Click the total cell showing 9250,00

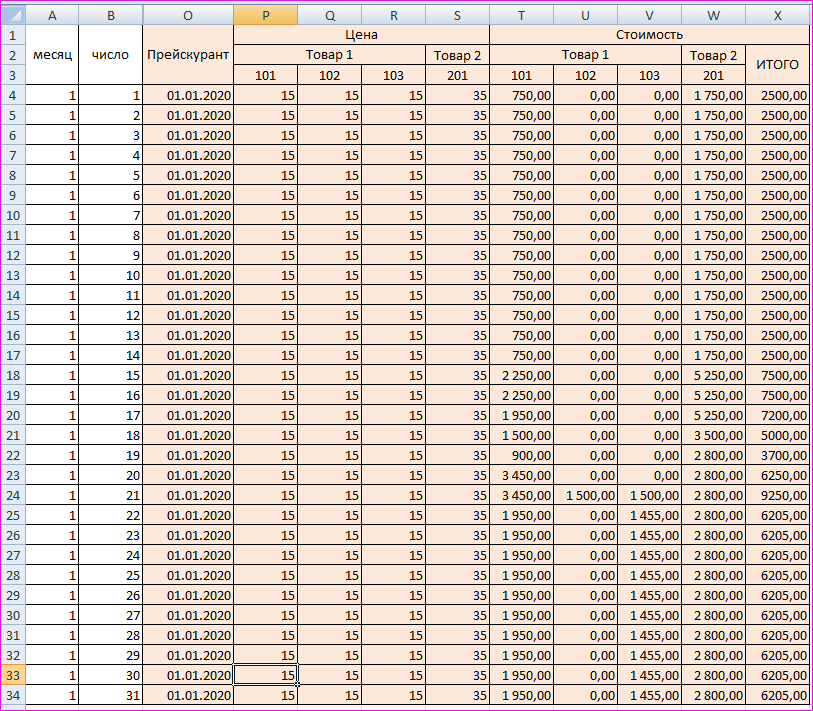click(x=777, y=495)
